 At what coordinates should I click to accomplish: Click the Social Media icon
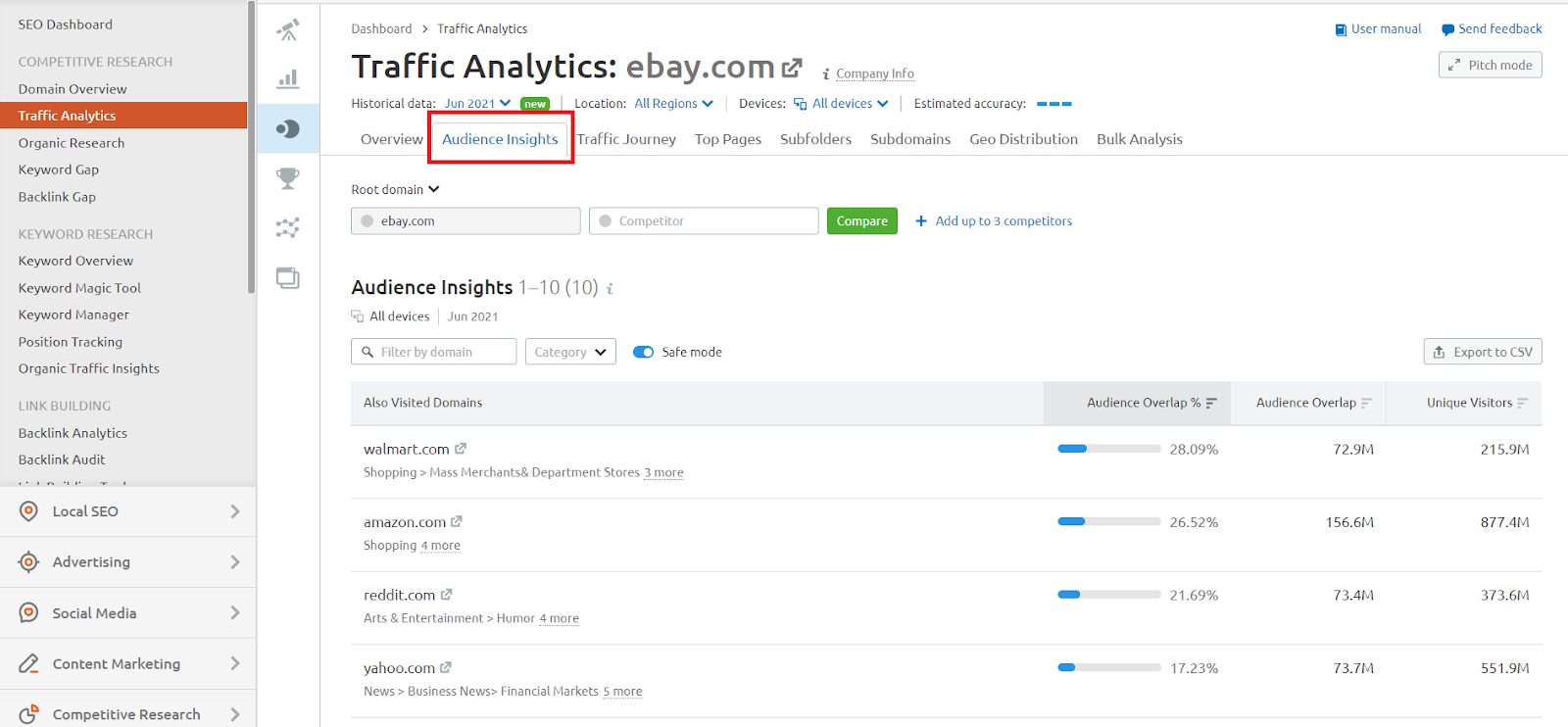29,612
